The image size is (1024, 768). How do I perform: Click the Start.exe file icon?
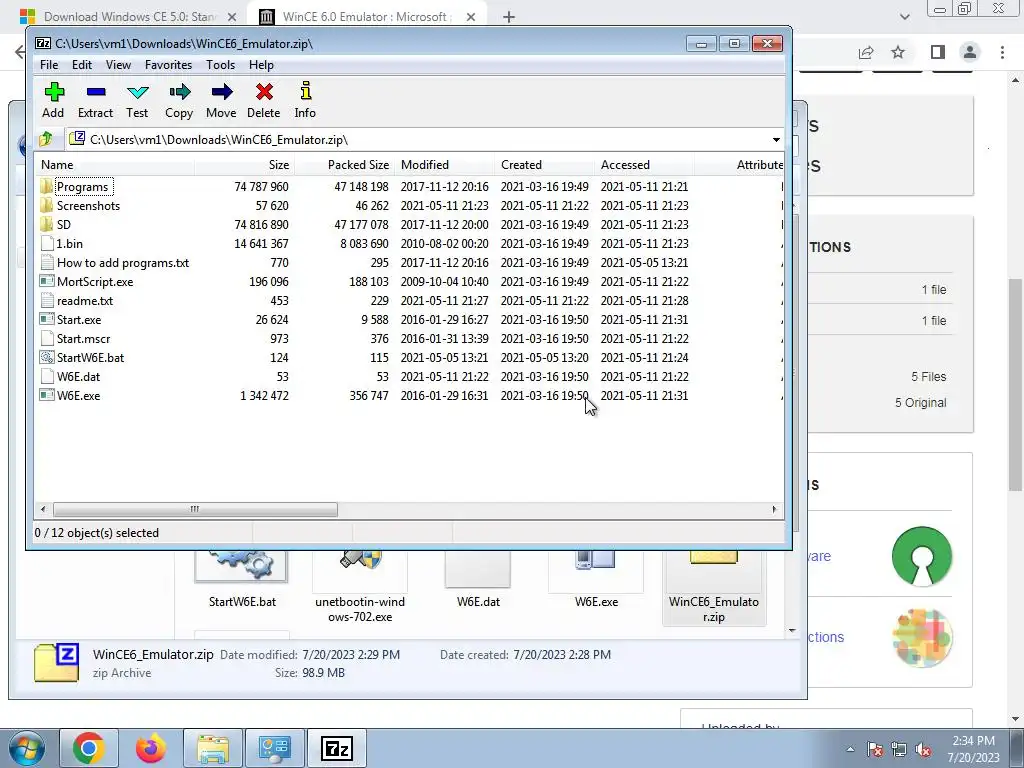46,319
